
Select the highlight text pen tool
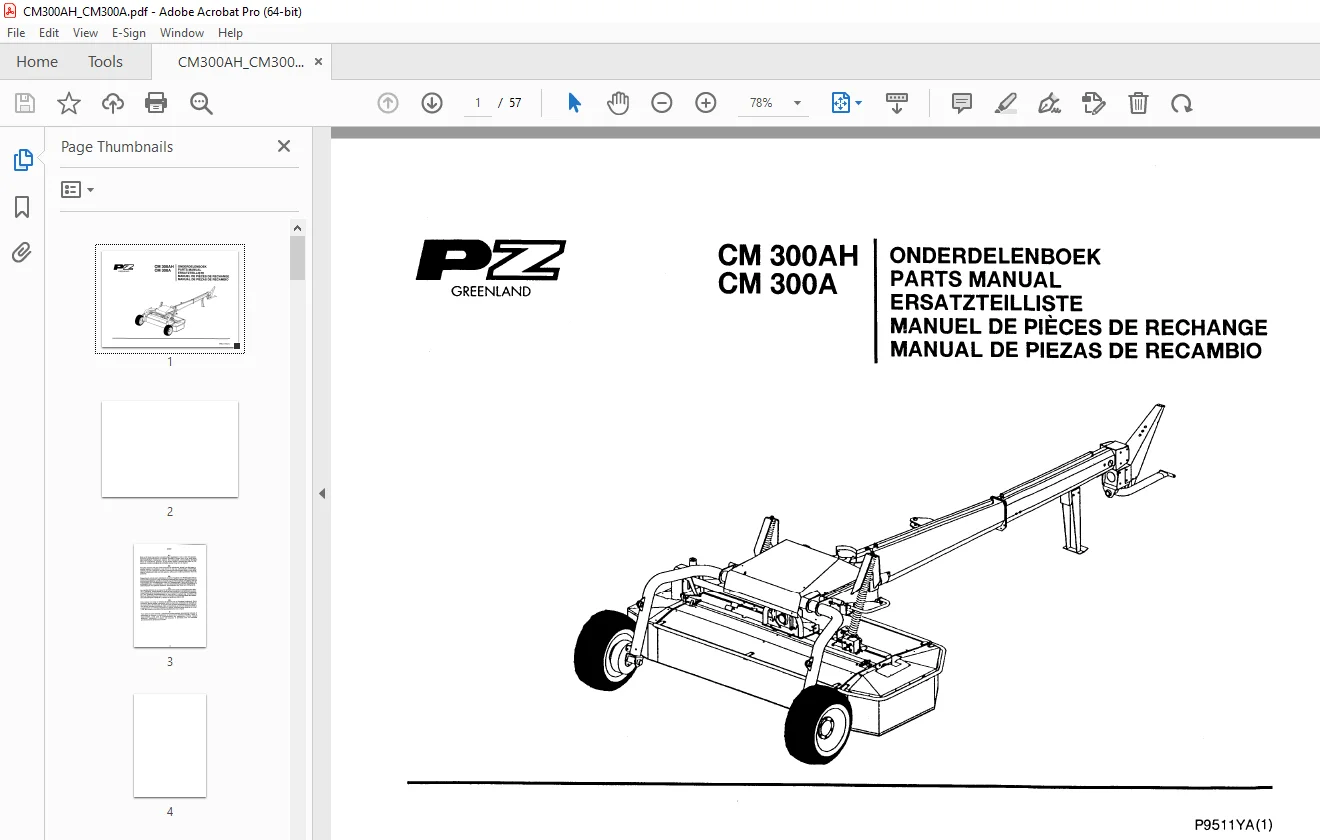pos(1006,103)
